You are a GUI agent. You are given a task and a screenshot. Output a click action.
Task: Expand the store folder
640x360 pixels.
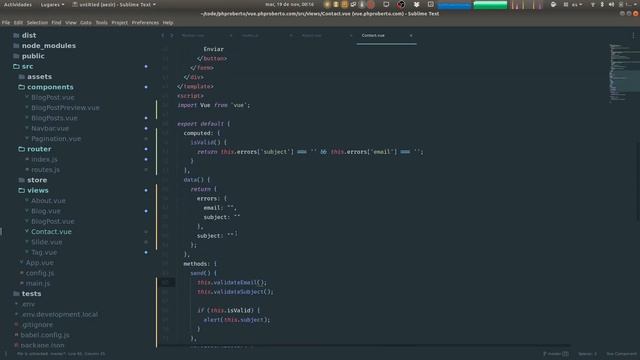coord(37,180)
